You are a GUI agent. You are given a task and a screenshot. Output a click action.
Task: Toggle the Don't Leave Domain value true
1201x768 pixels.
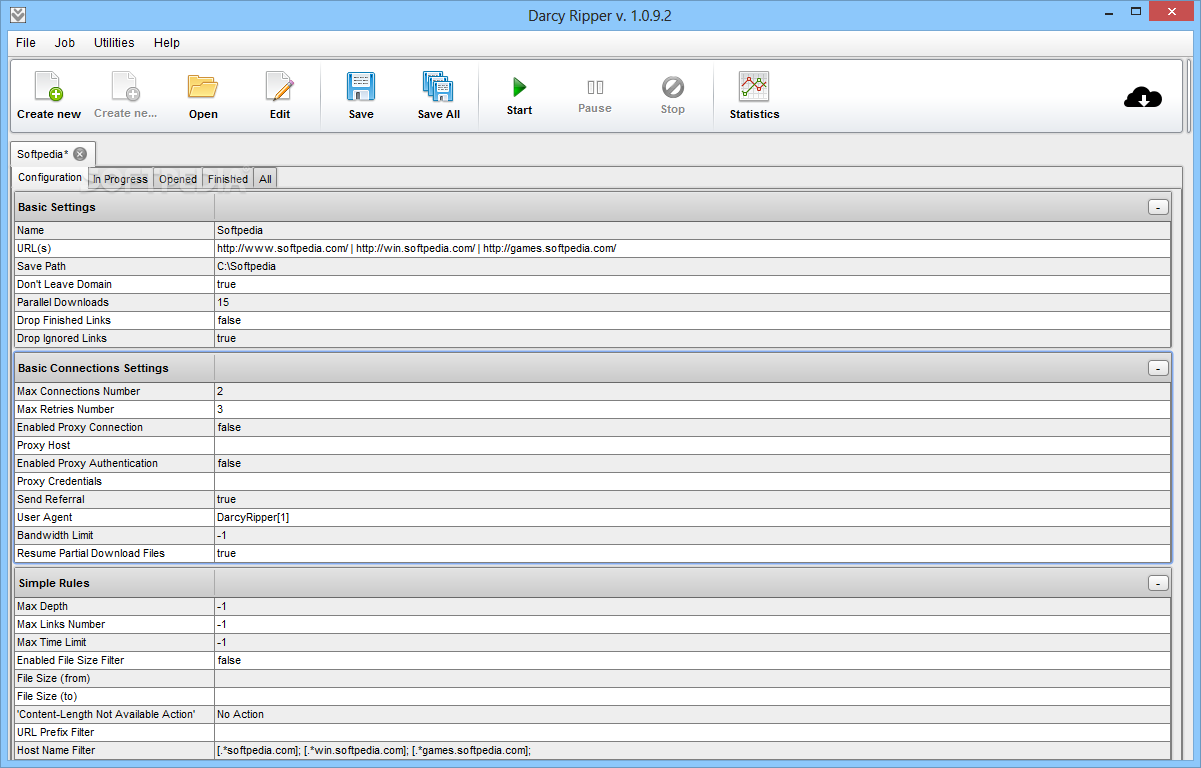692,284
